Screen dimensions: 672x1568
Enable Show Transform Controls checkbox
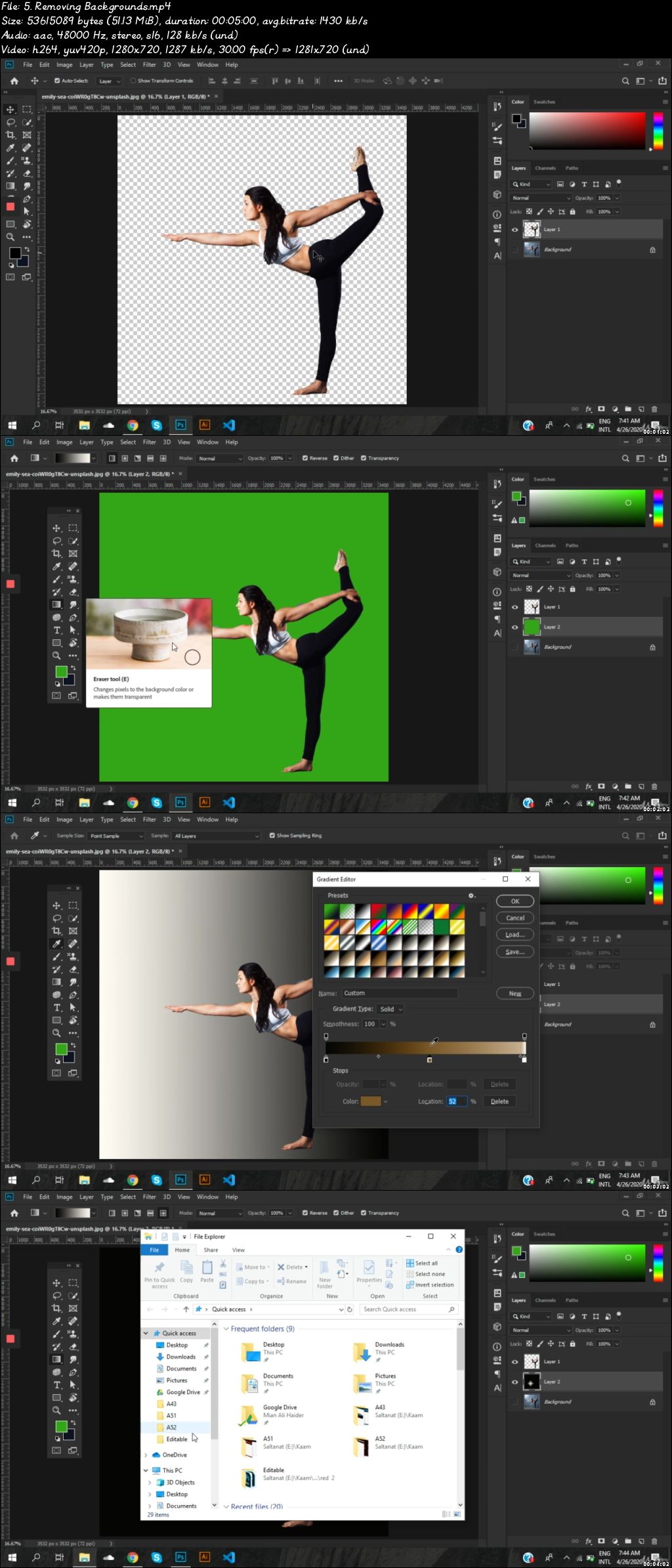point(133,81)
